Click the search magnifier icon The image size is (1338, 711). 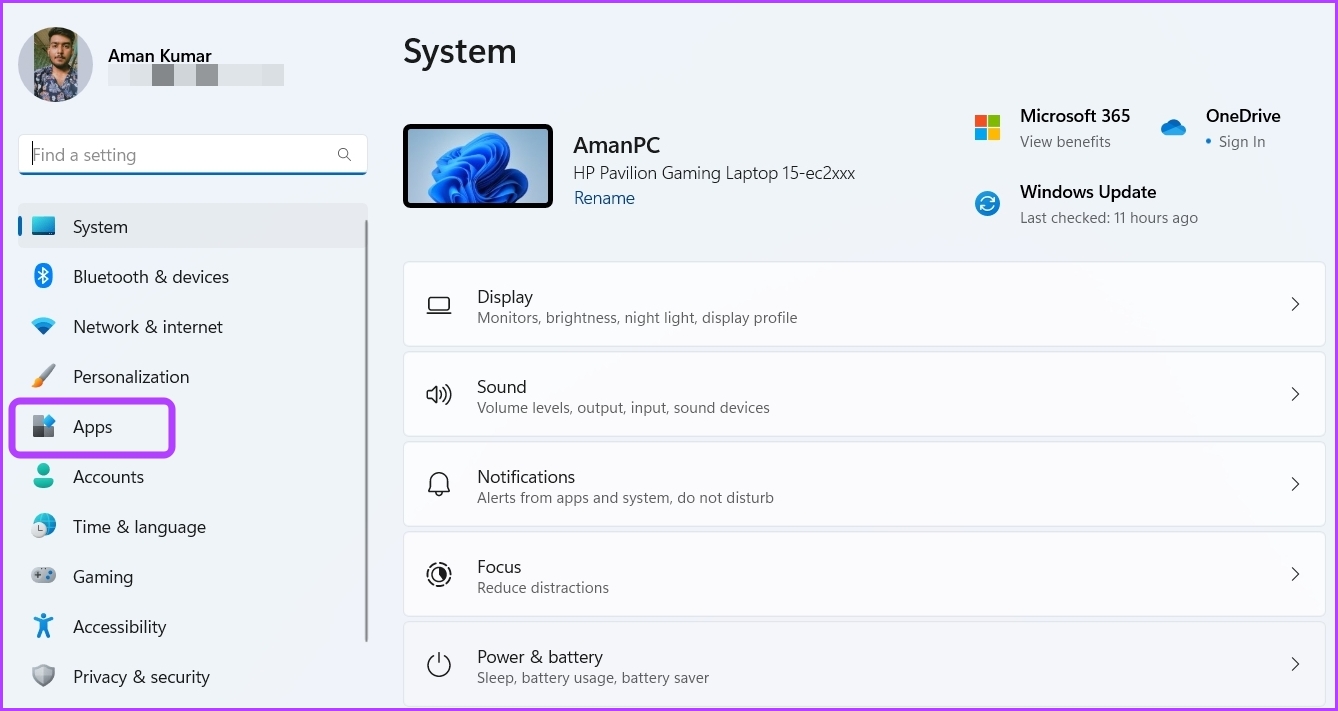[x=344, y=155]
